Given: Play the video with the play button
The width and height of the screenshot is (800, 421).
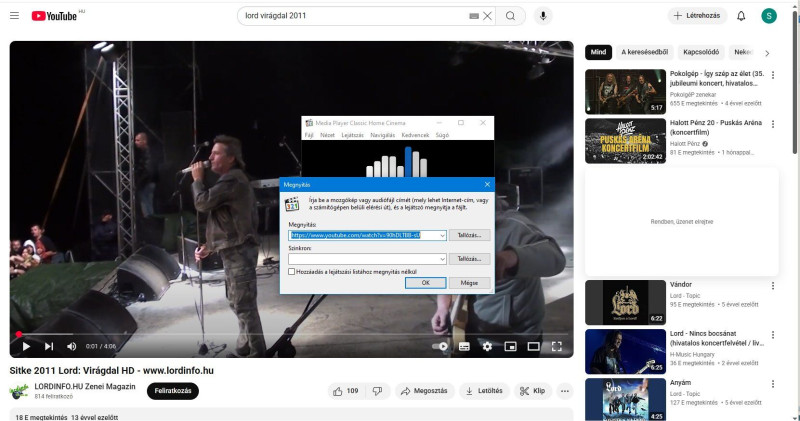Looking at the screenshot, I should point(26,346).
